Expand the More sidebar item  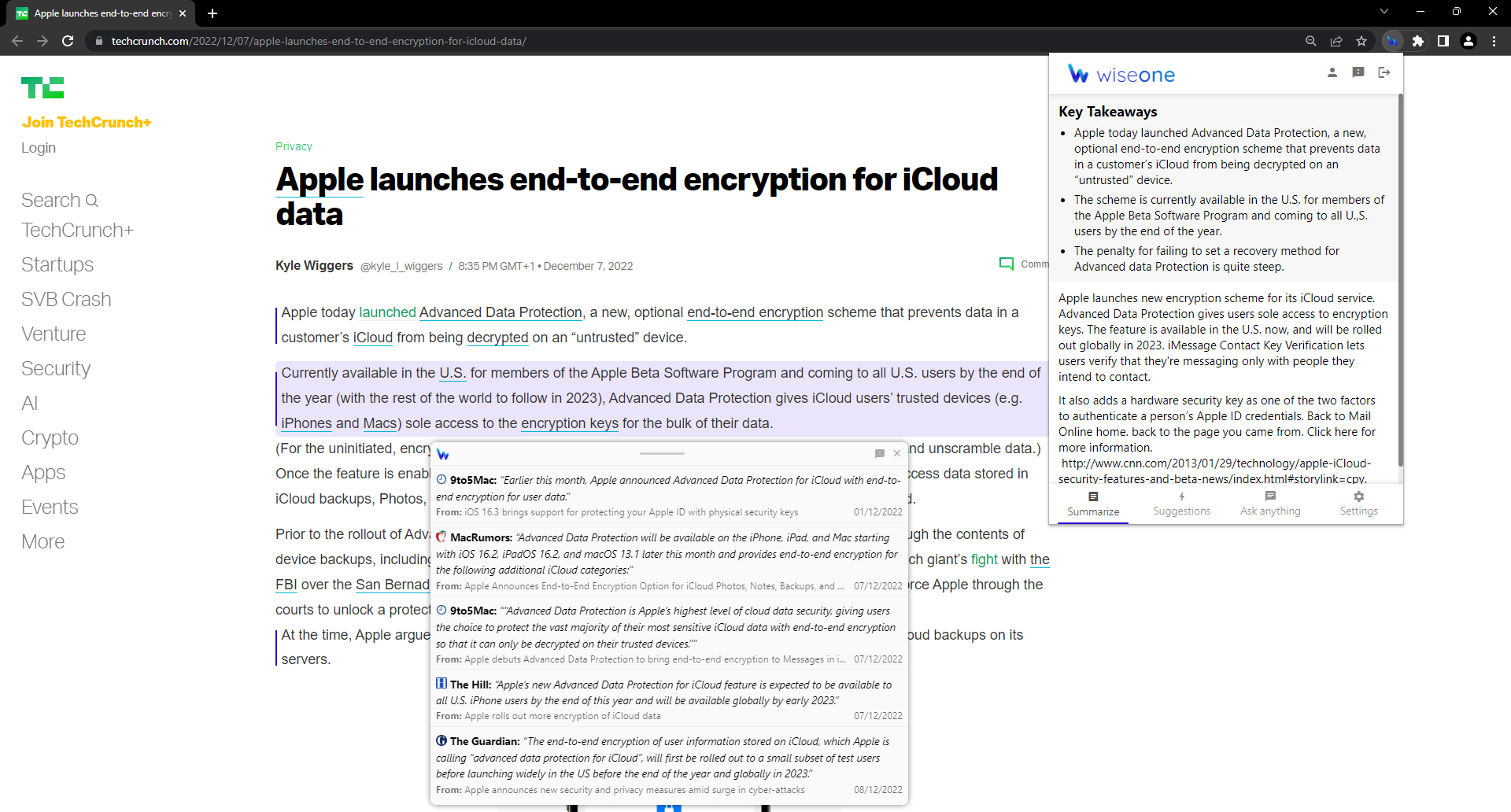click(43, 541)
